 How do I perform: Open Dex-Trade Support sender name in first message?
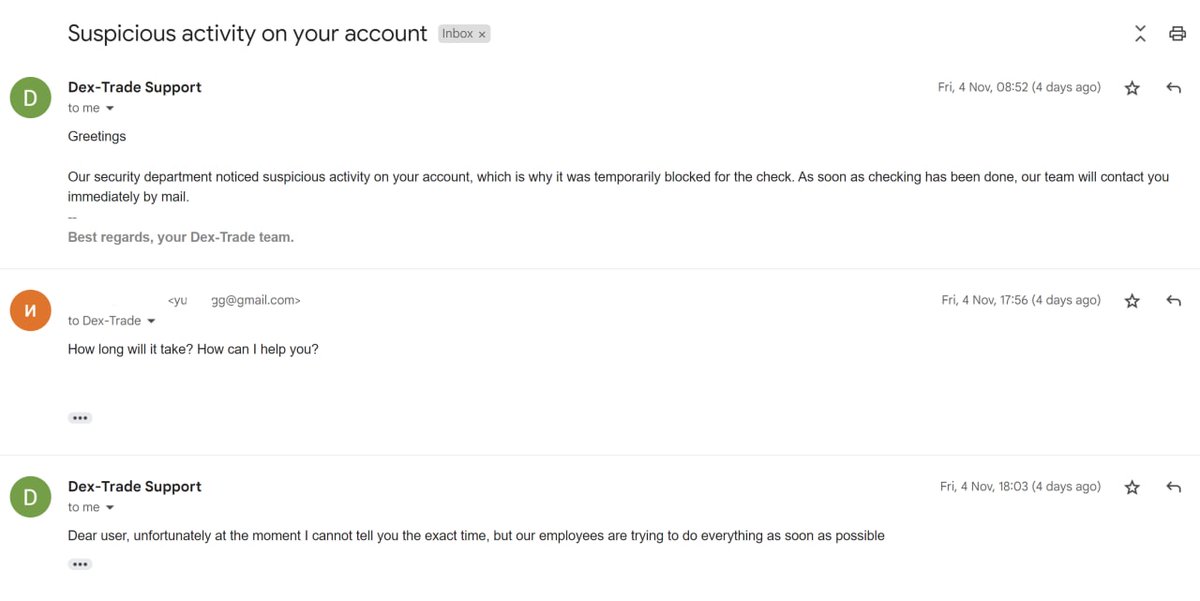pyautogui.click(x=135, y=87)
